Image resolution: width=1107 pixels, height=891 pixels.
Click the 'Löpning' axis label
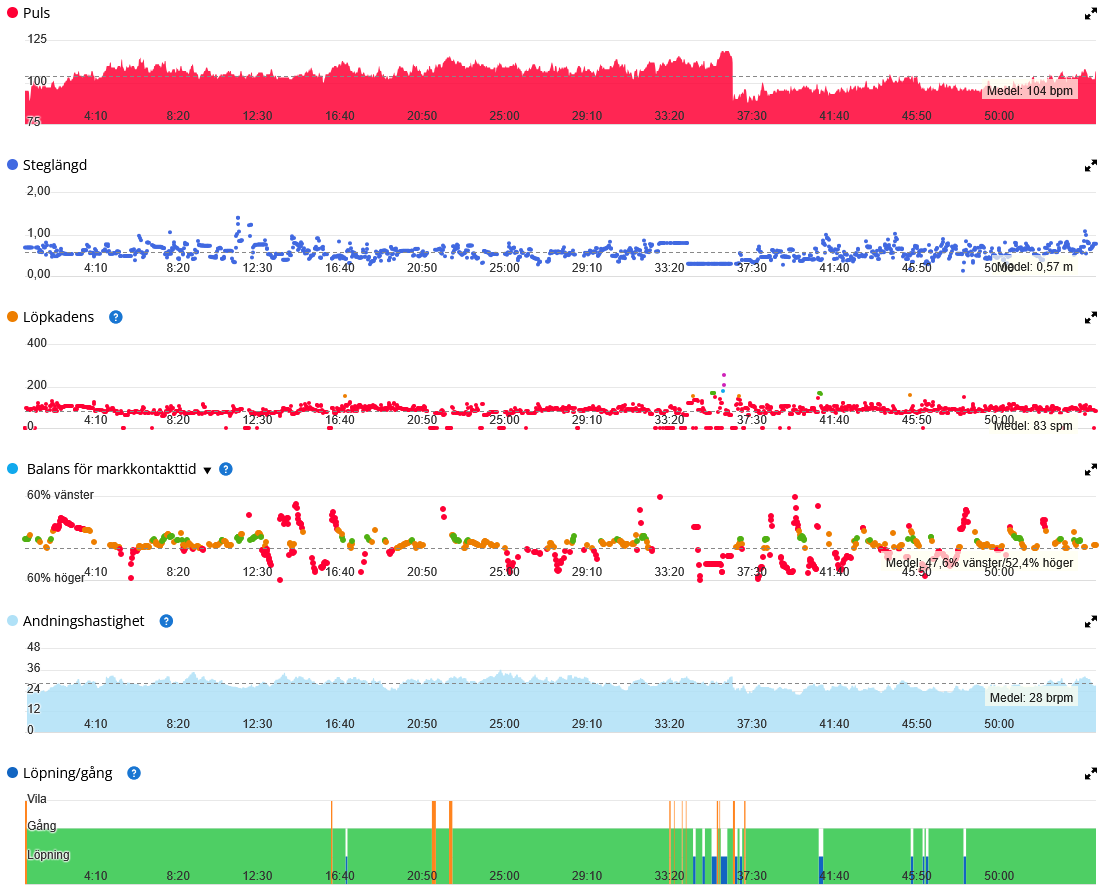tap(48, 855)
